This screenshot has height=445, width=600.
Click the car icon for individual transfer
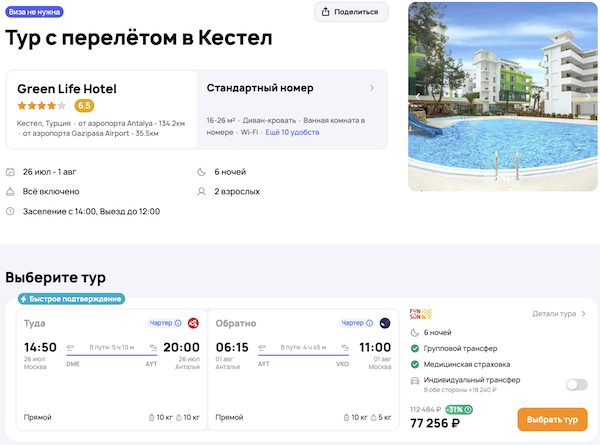coord(415,380)
